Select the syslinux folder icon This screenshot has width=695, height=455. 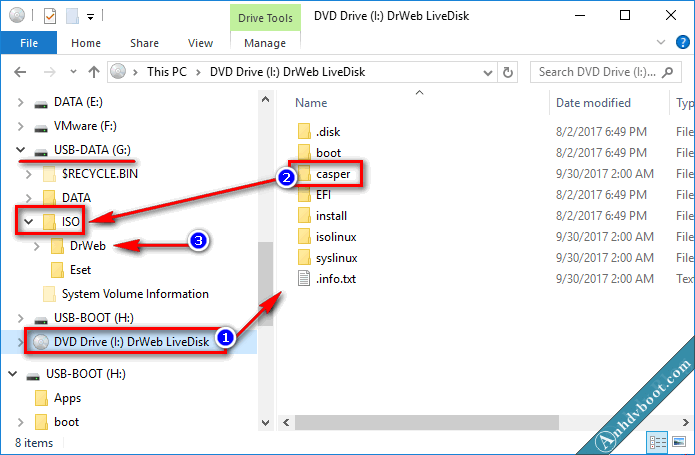pos(304,257)
